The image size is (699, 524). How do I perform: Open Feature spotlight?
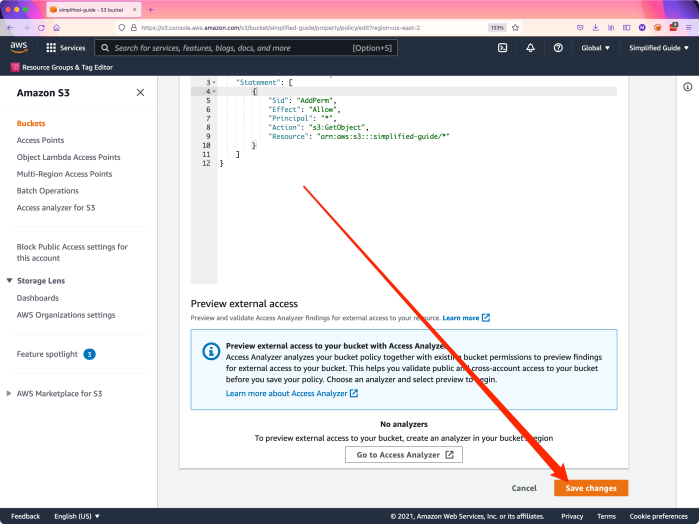(x=47, y=354)
